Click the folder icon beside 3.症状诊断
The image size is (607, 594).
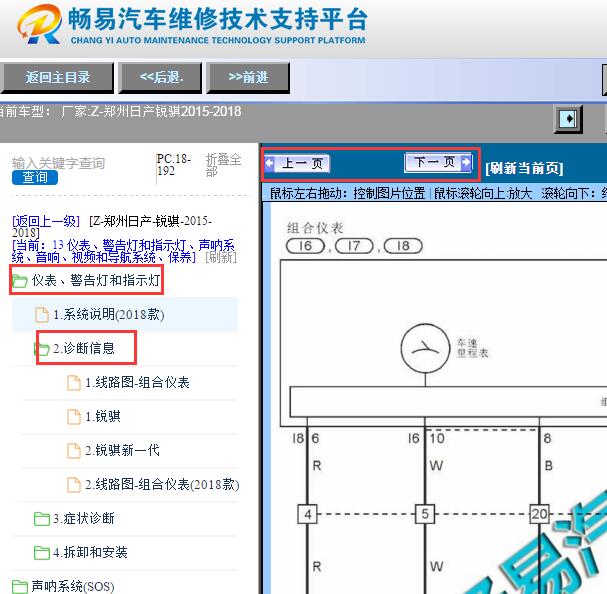(42, 519)
